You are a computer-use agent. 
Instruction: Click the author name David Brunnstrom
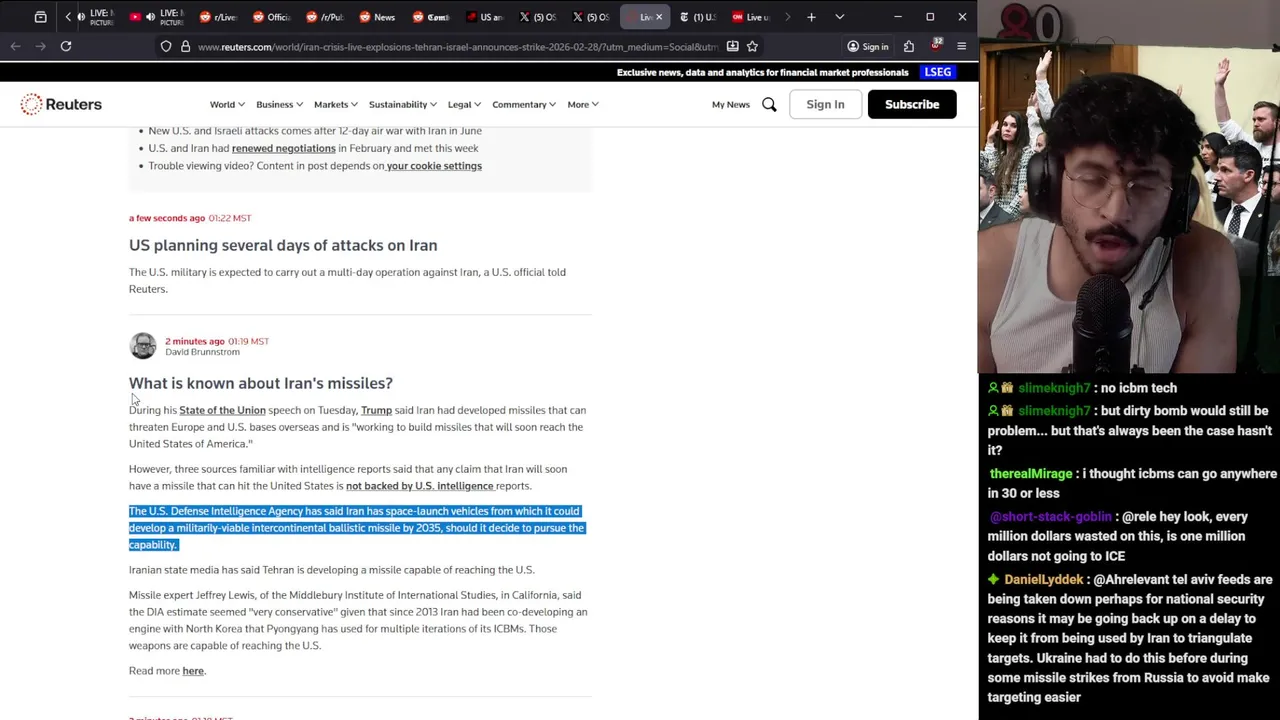click(202, 352)
